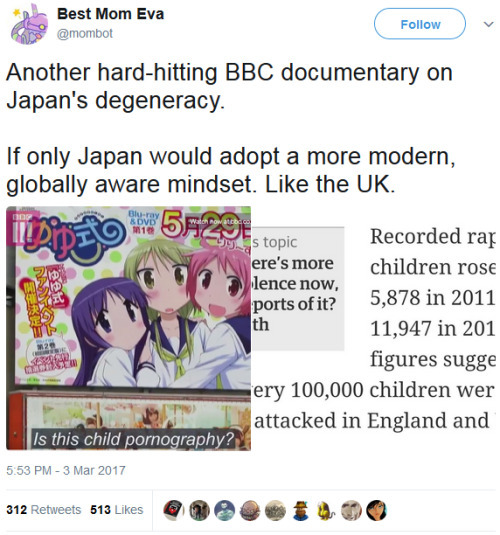This screenshot has height=535, width=500.
Task: Open the fifth liker's grey sketch avatar
Action: click(275, 510)
